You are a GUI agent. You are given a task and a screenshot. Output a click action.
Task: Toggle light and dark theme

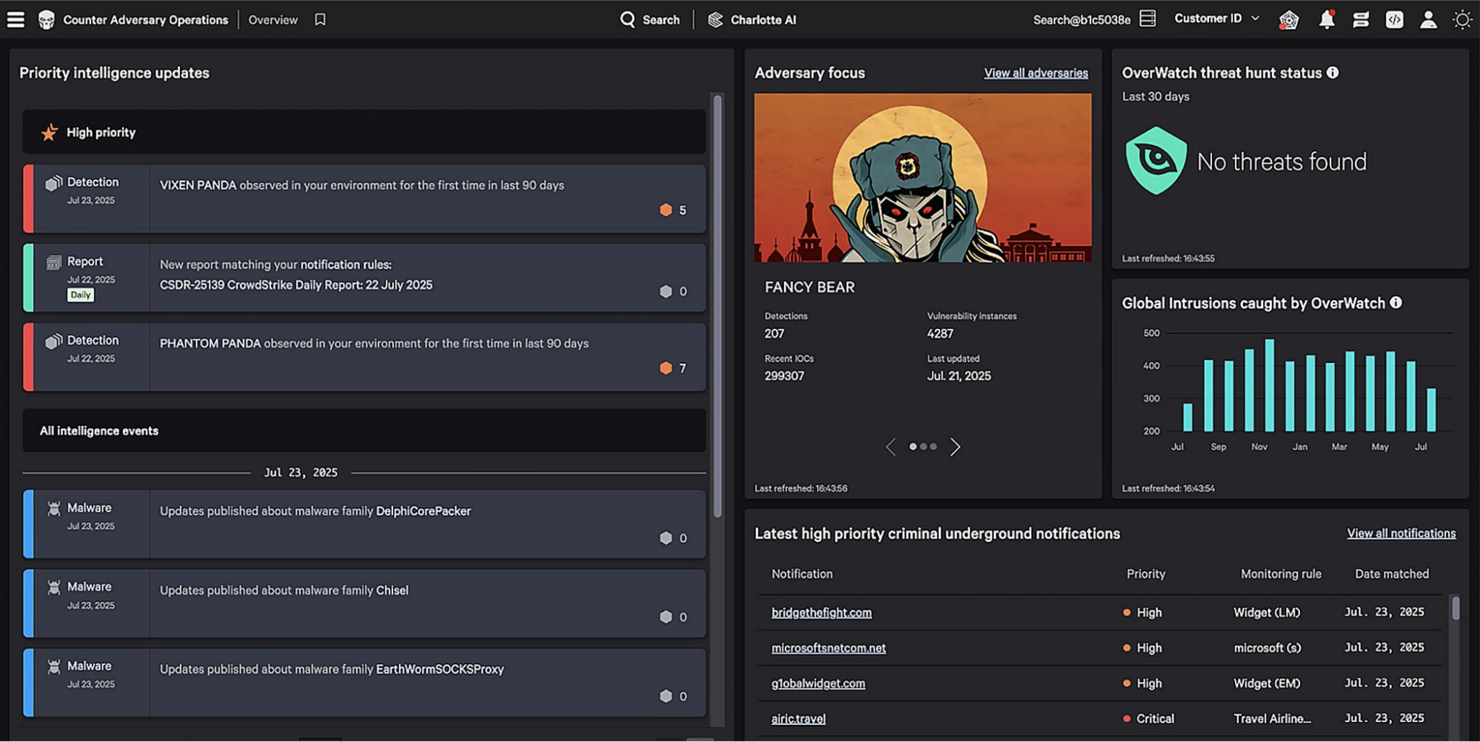[x=1462, y=19]
